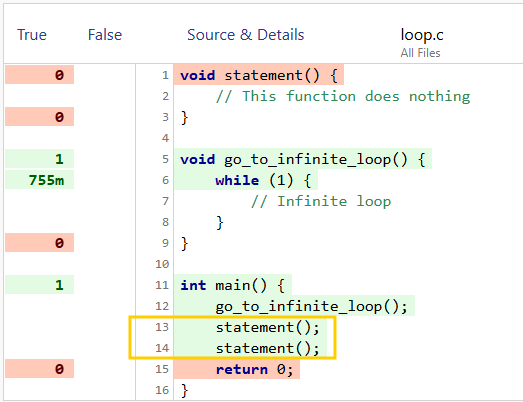
Task: Click line number 1
Action: (165, 75)
